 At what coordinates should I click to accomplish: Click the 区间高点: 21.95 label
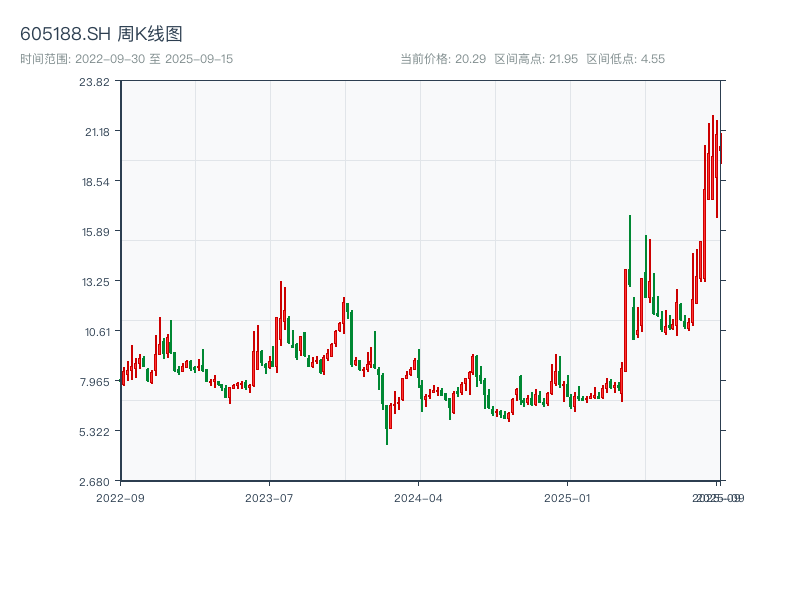click(x=536, y=59)
